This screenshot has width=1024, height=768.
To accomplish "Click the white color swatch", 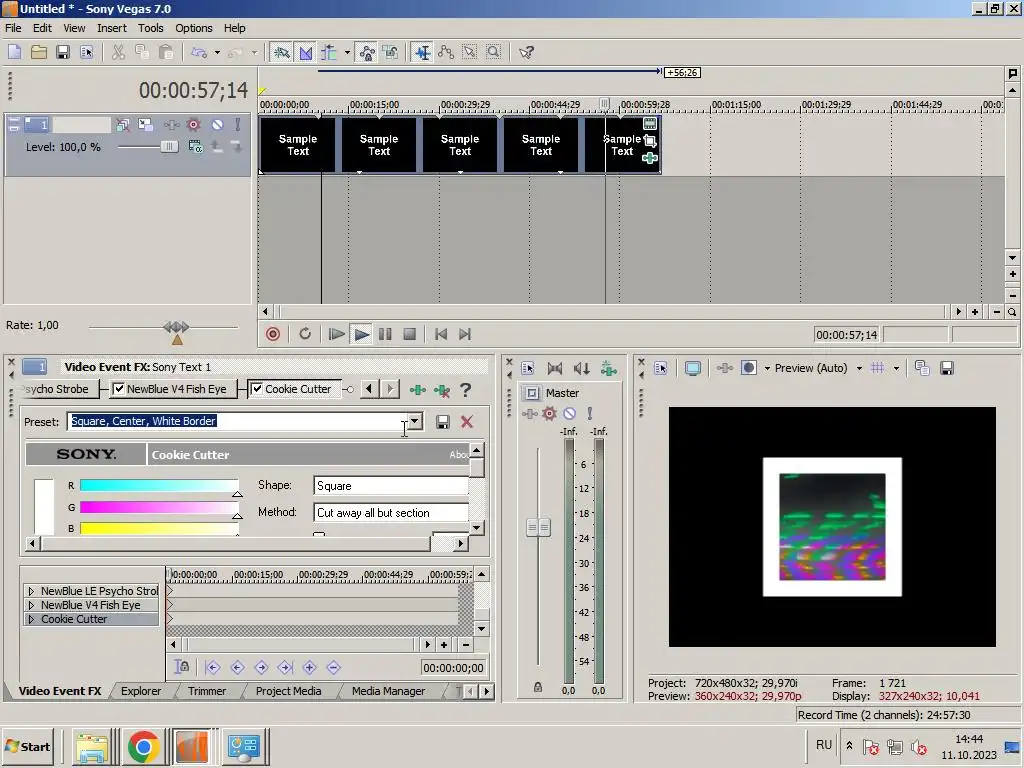I will pos(44,507).
